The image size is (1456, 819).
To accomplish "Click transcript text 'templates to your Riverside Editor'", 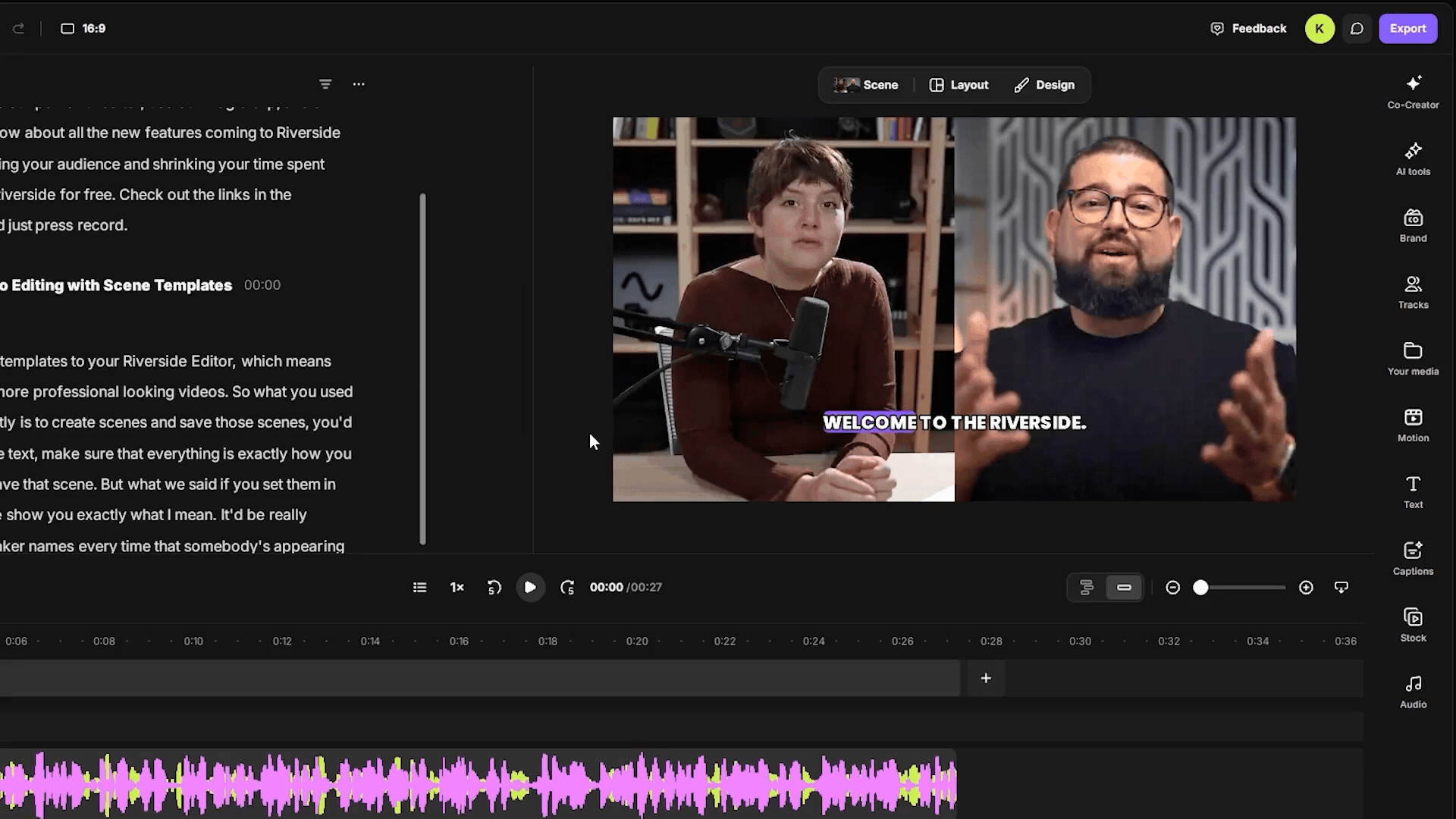I will (118, 362).
